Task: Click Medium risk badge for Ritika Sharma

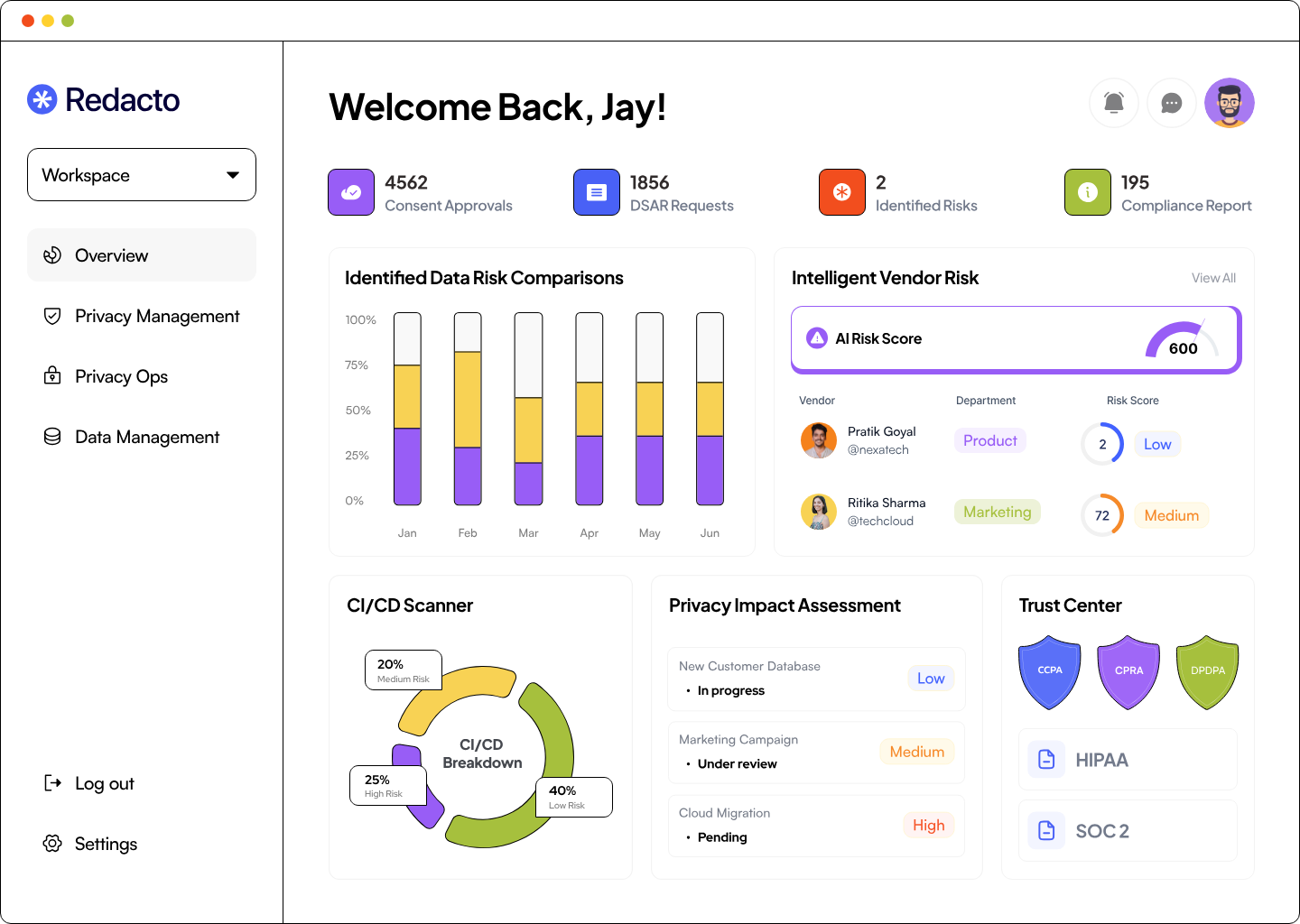Action: click(x=1172, y=515)
